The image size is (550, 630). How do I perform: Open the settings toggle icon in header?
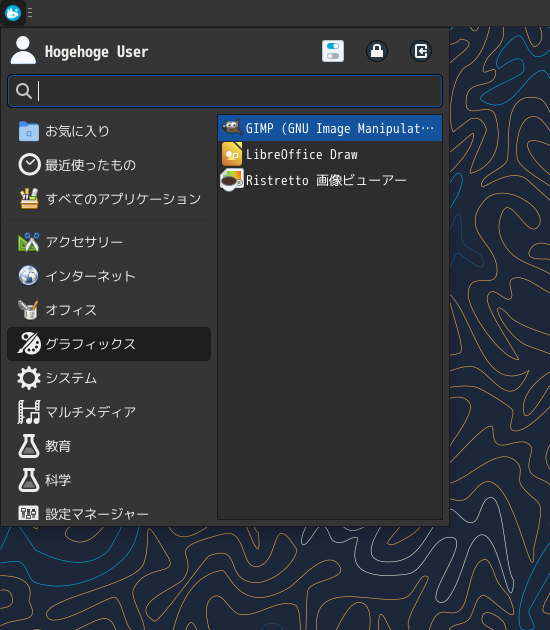[x=333, y=51]
